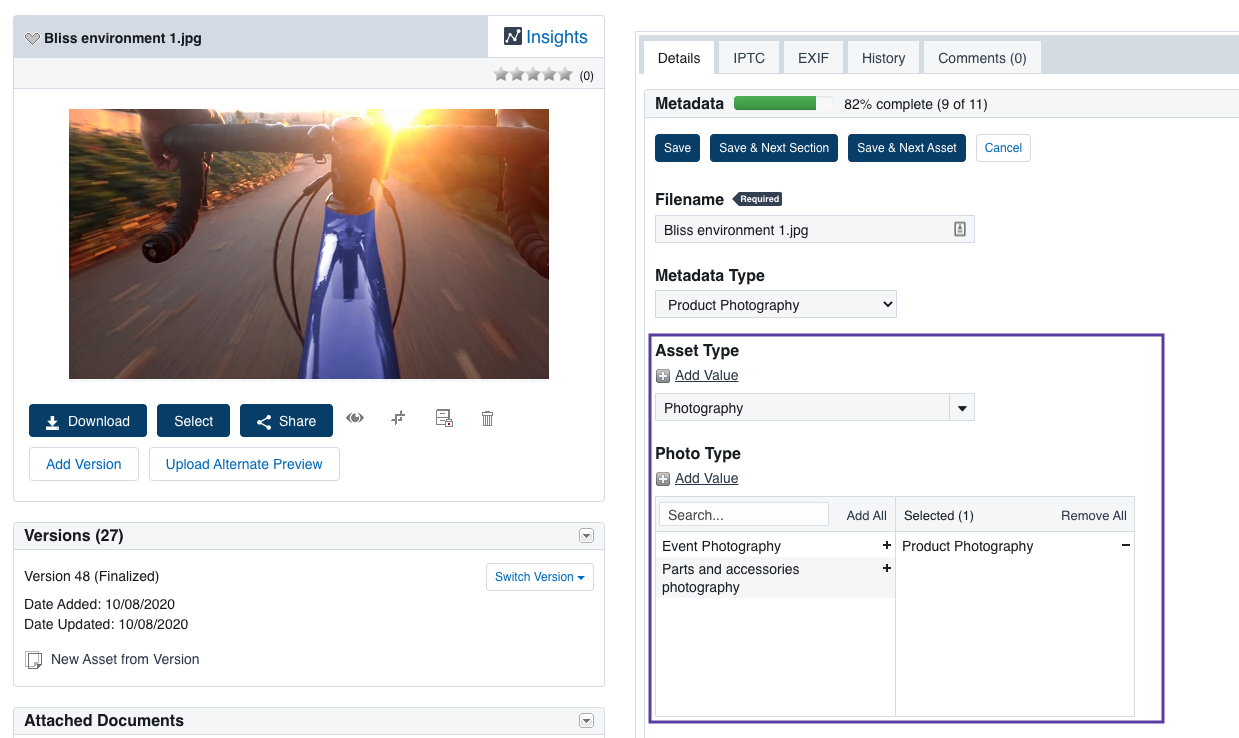Click the New Asset from Version icon
Screen dimensions: 1239x738
point(33,659)
